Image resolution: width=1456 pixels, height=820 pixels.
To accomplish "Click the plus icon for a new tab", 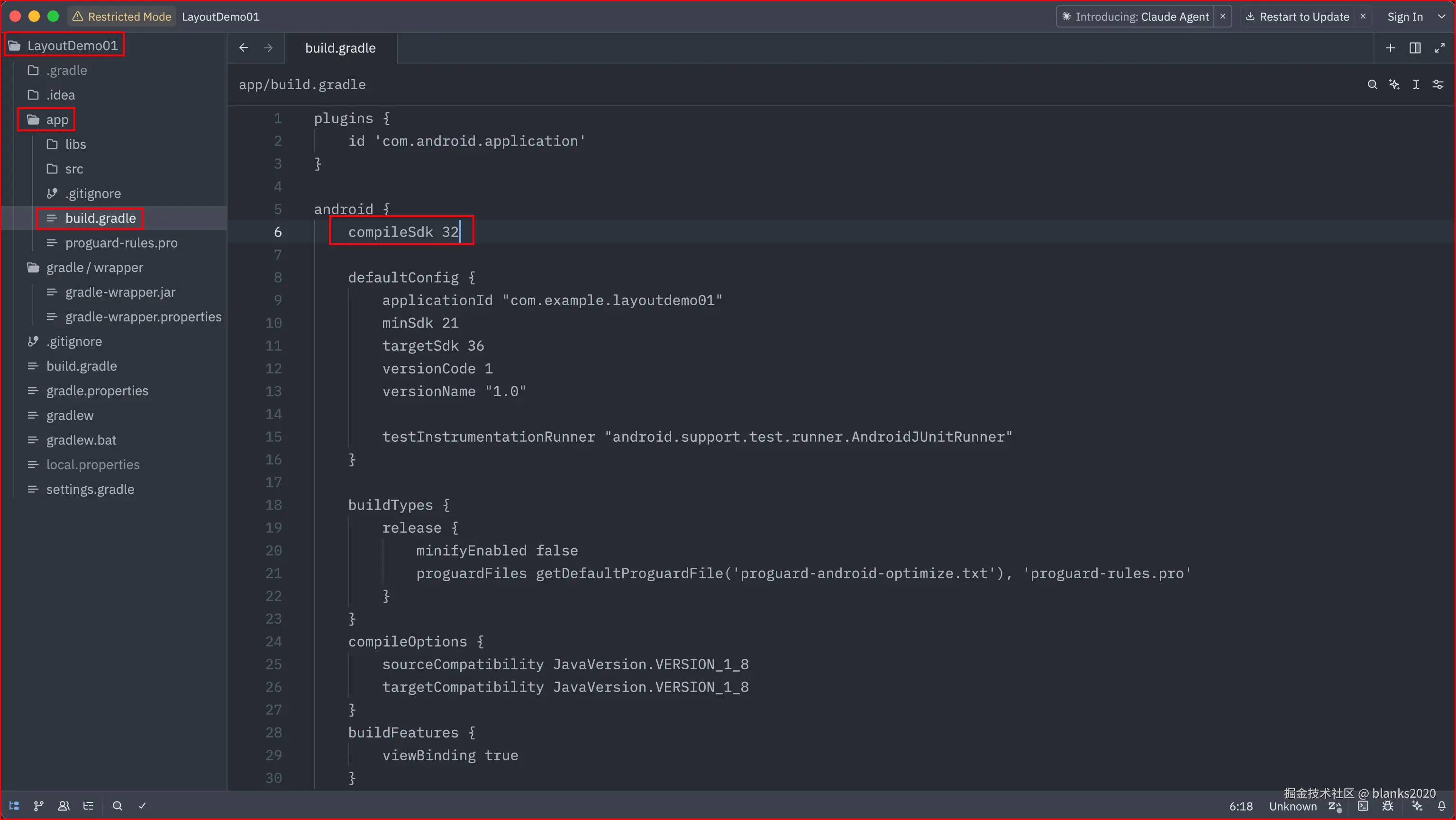I will click(x=1391, y=48).
